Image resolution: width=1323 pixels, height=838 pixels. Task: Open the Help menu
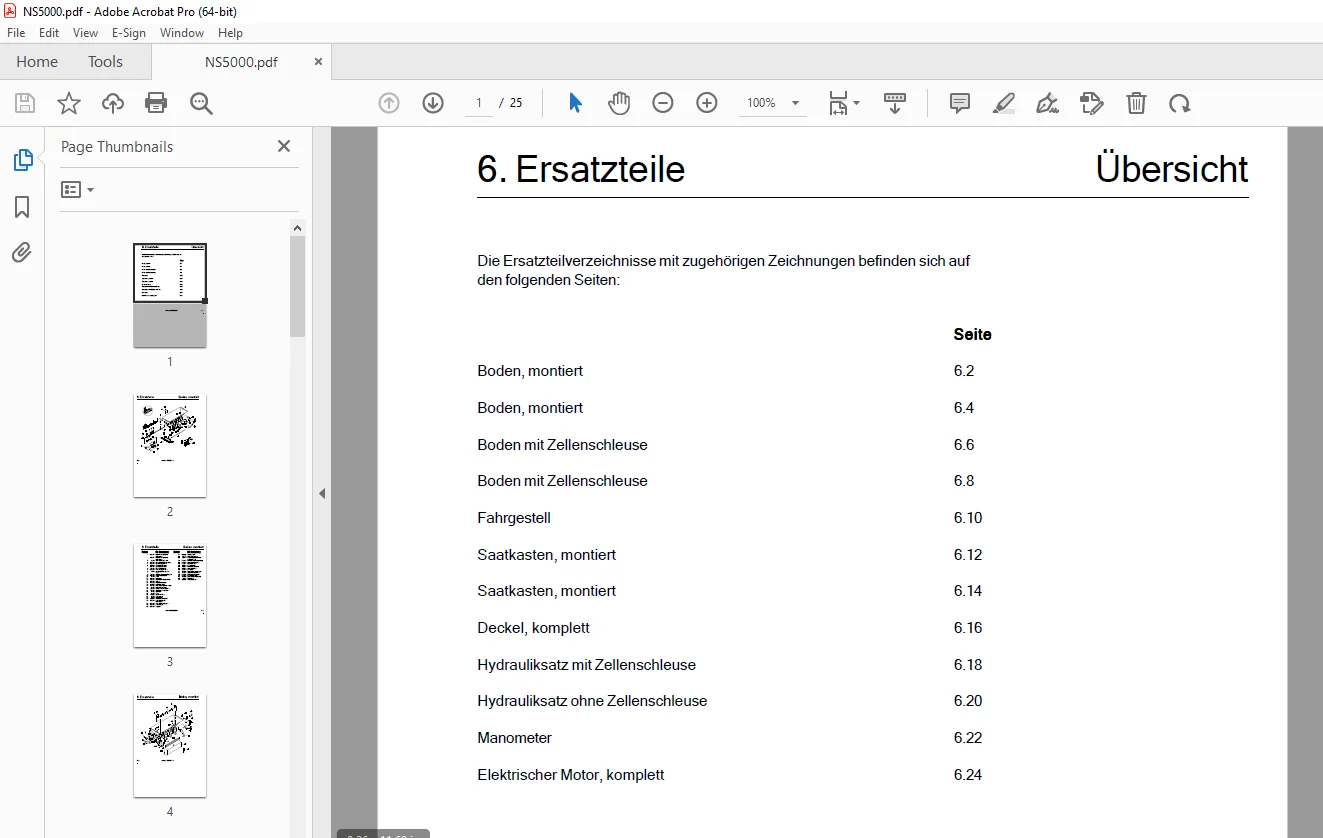tap(230, 33)
